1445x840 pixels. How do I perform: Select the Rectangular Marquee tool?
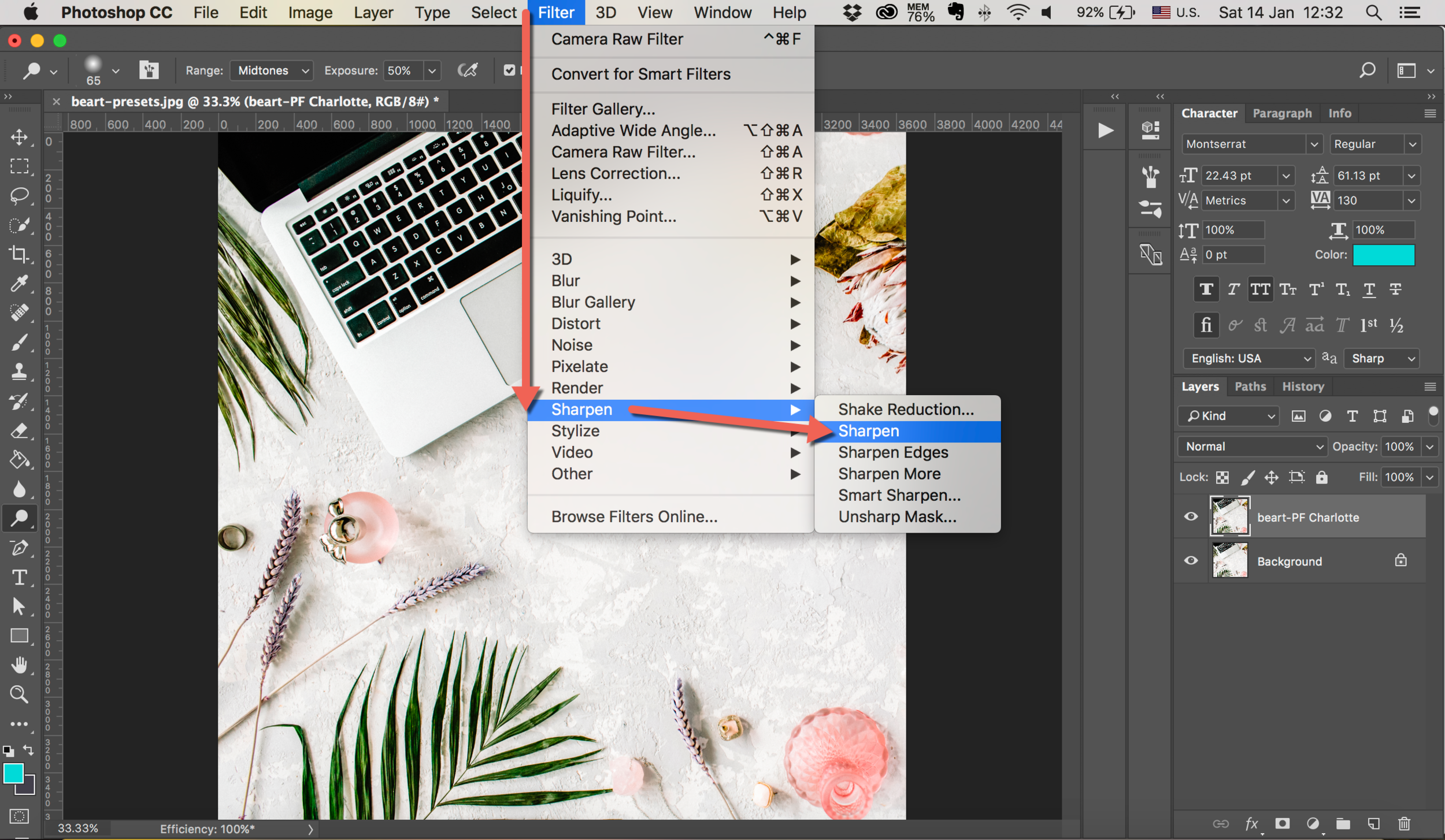[19, 166]
